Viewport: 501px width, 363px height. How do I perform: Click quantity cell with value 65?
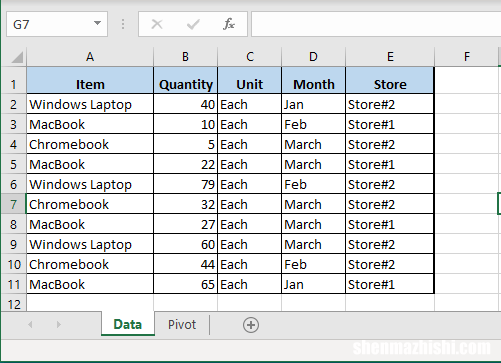(x=185, y=284)
